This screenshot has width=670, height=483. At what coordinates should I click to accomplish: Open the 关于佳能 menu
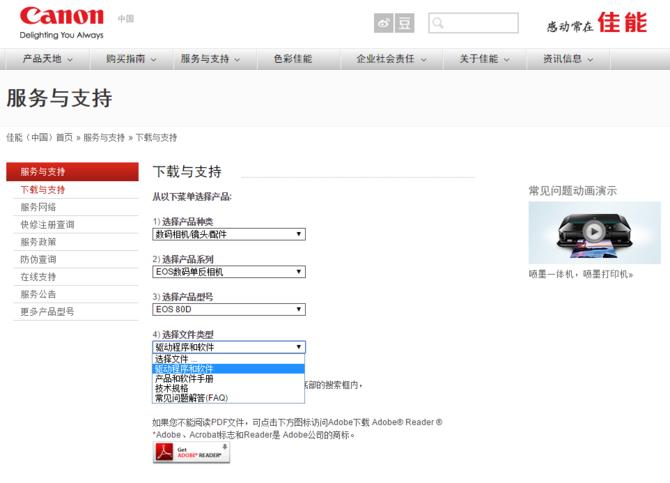click(x=484, y=59)
